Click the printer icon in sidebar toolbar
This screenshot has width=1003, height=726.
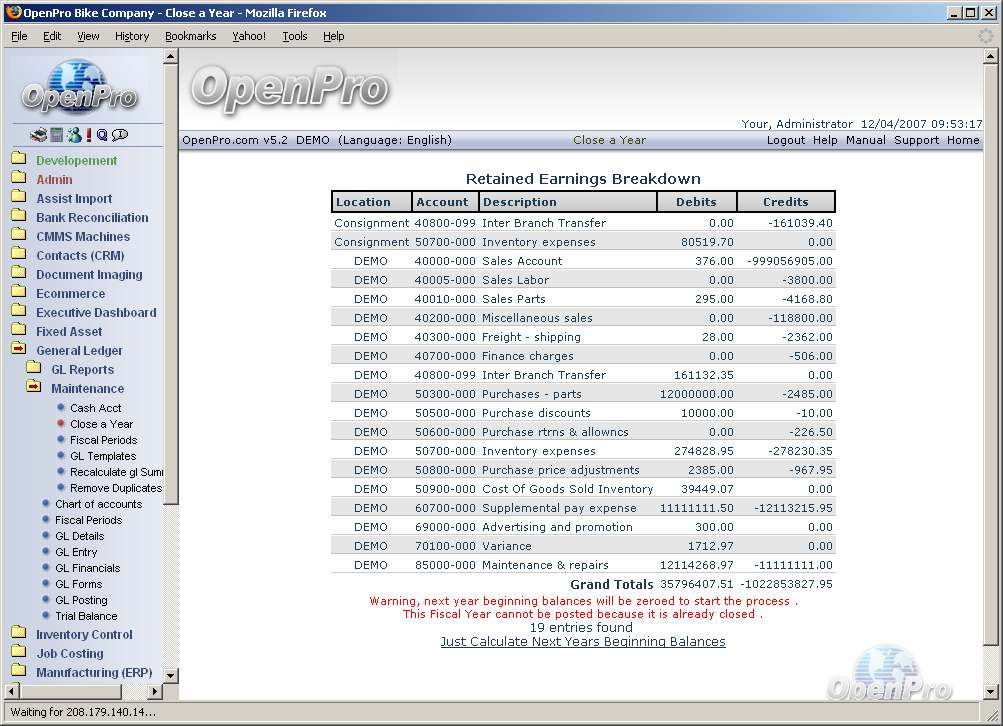pyautogui.click(x=38, y=135)
